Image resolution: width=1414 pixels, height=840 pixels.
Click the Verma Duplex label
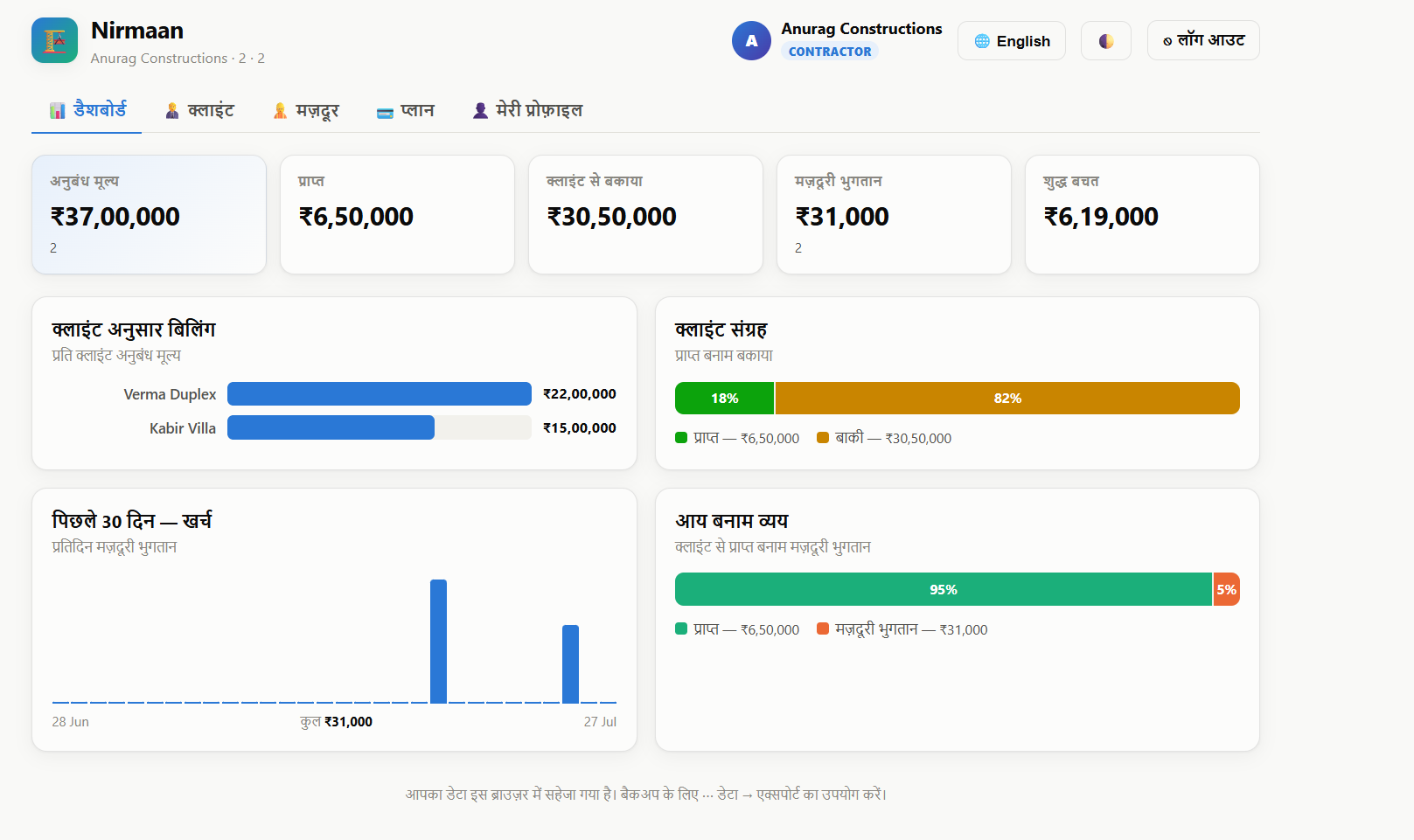click(x=170, y=394)
